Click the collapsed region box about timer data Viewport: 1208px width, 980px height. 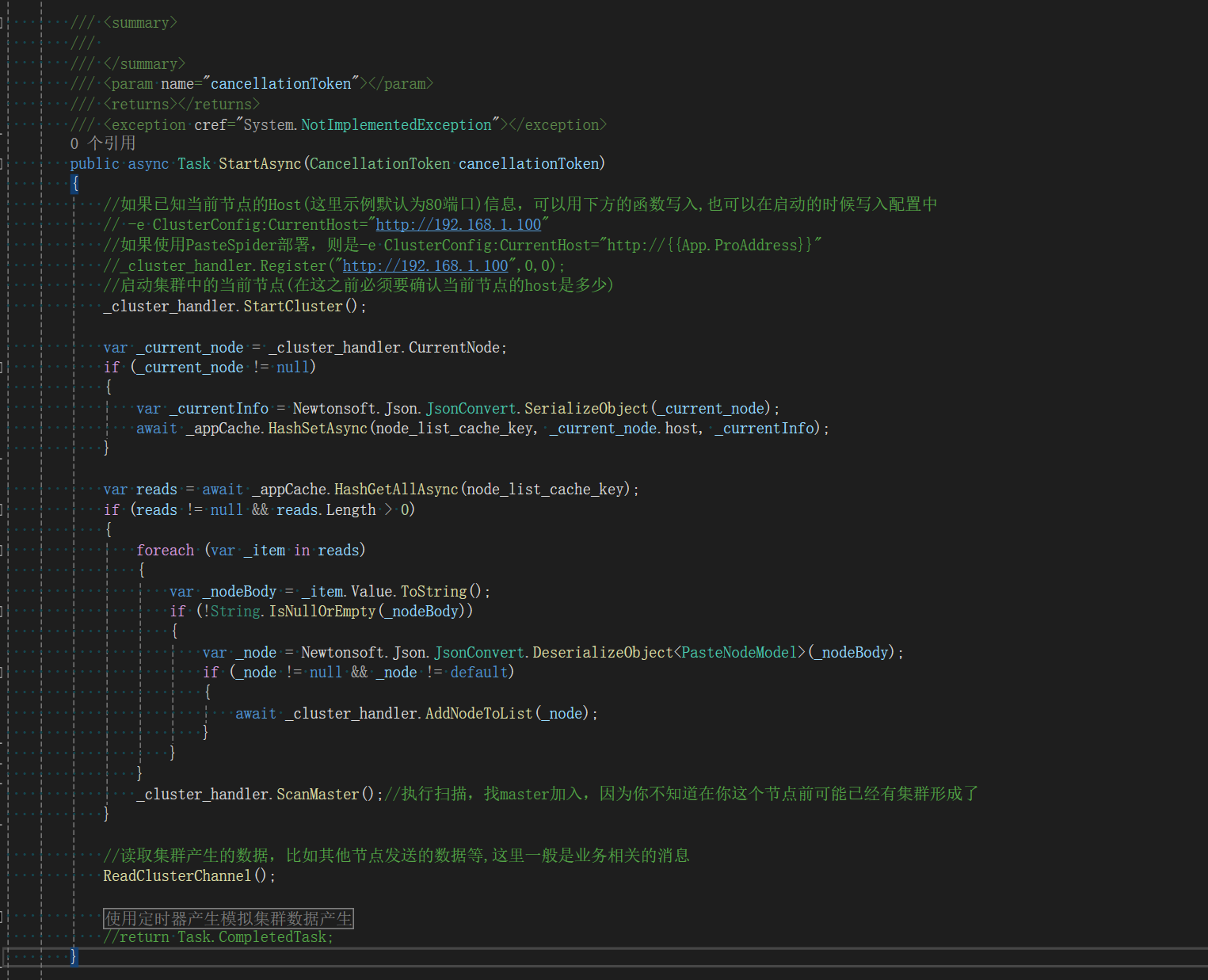[x=228, y=918]
